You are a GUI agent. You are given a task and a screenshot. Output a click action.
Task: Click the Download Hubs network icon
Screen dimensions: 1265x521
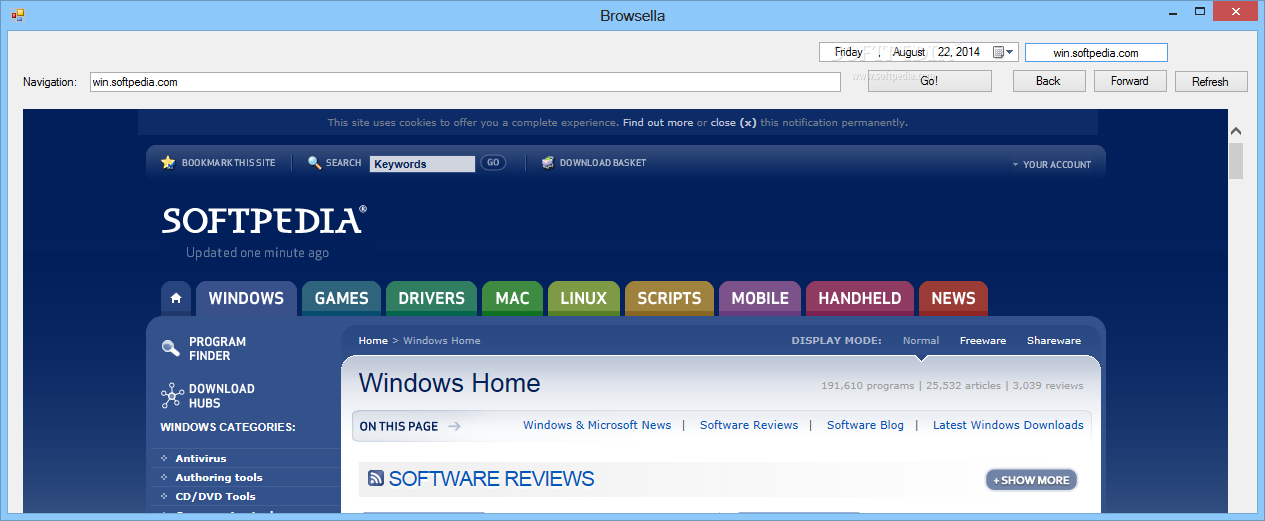[171, 396]
